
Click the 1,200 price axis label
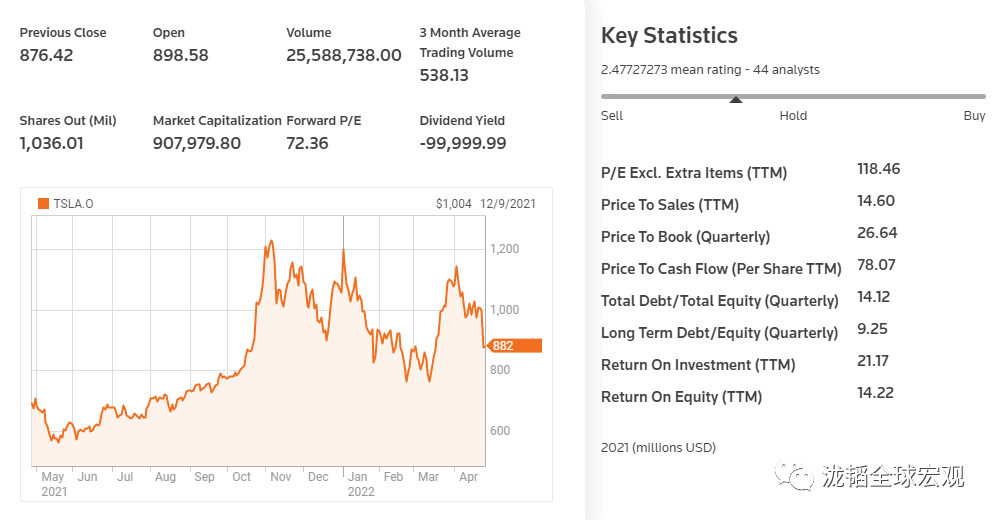(504, 249)
